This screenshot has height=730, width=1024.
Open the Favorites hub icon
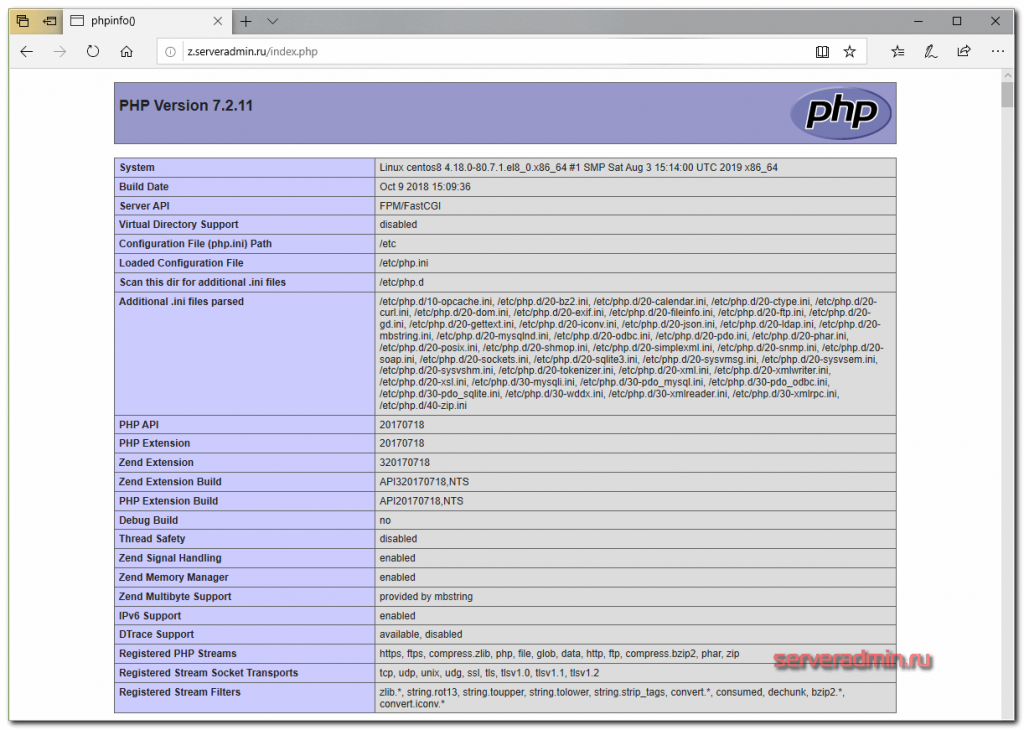point(897,51)
